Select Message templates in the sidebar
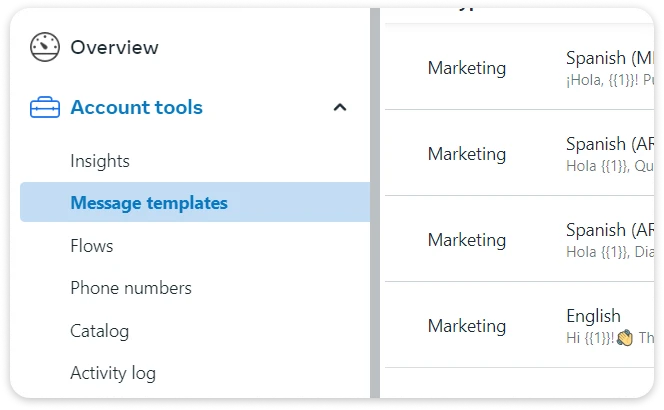This screenshot has height=410, width=664. point(149,203)
